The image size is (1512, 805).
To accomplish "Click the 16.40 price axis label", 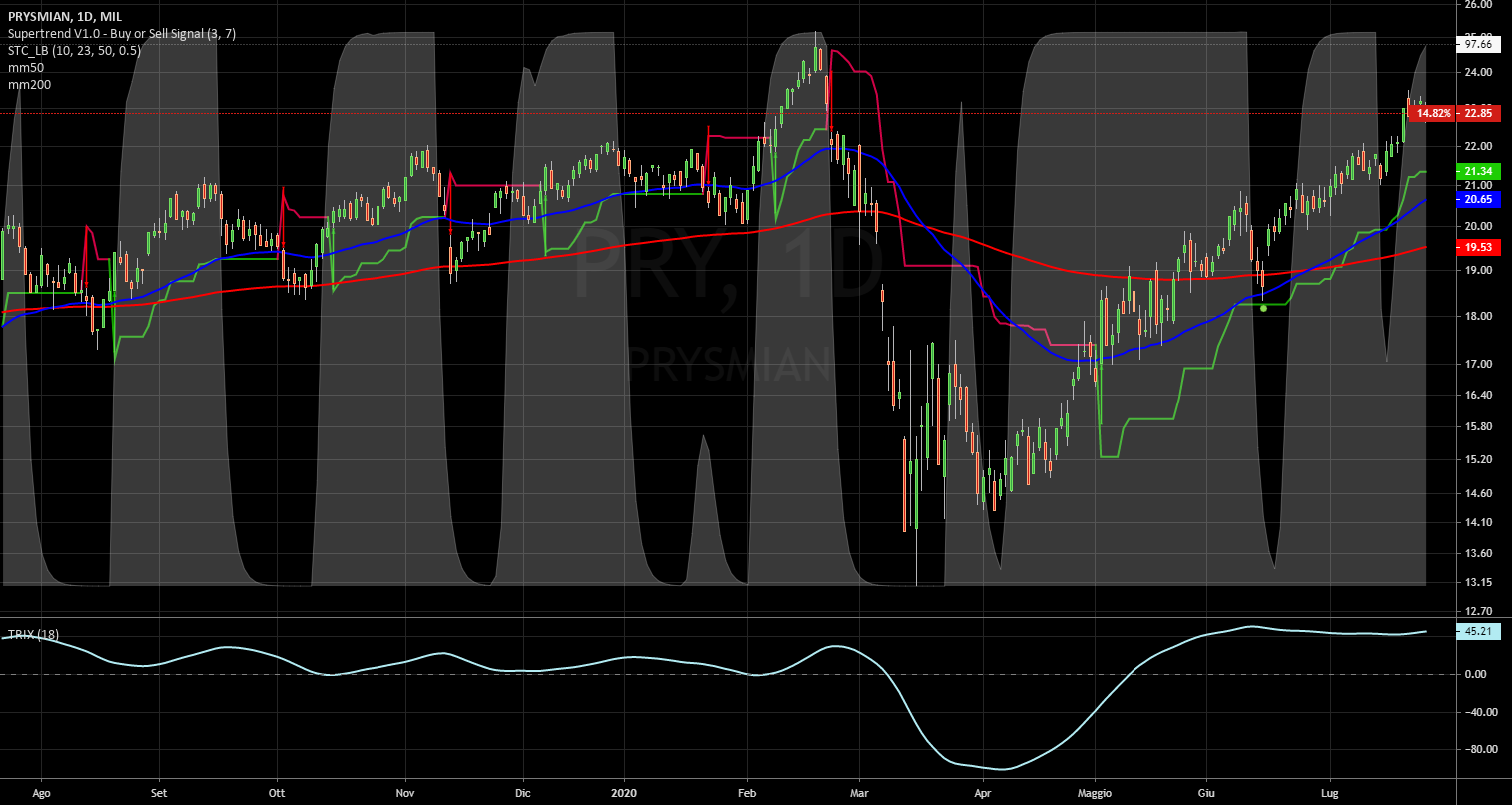I will 1478,395.
